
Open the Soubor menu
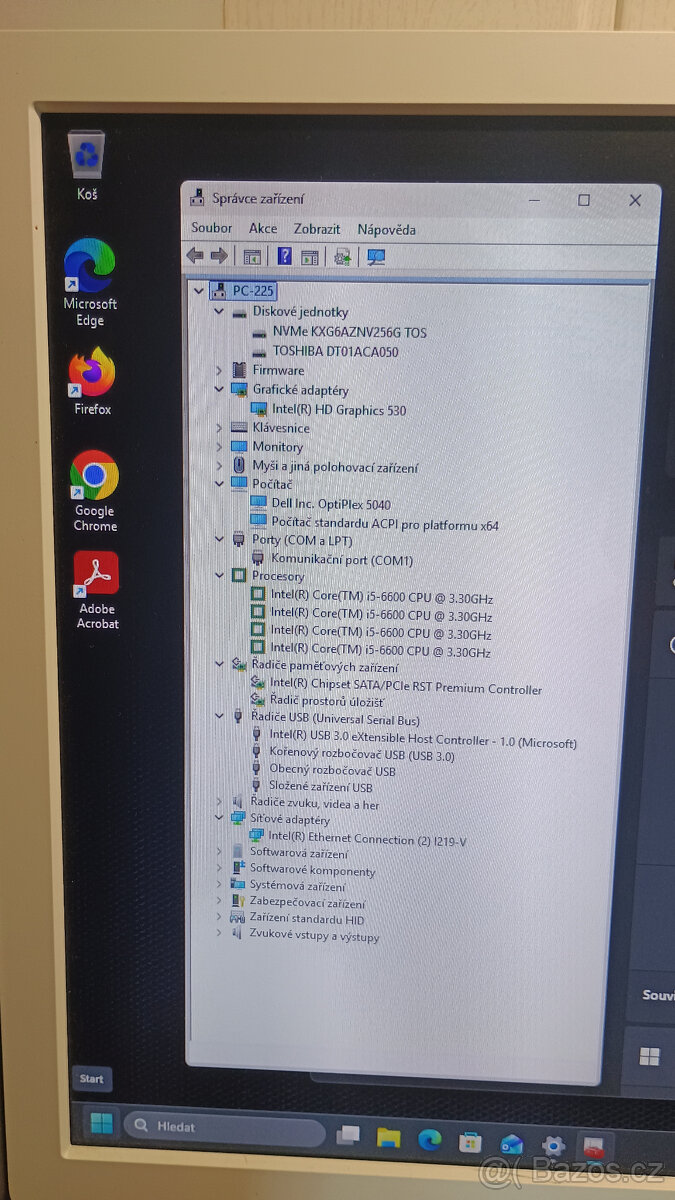(x=211, y=228)
